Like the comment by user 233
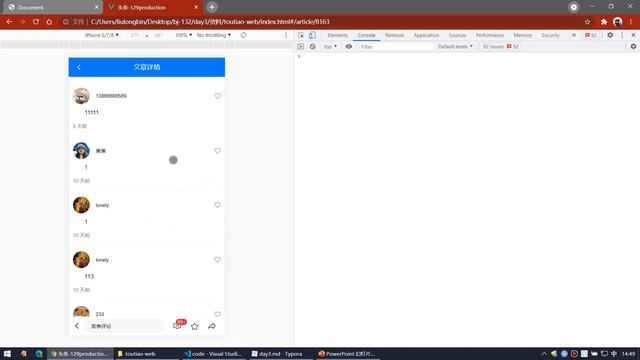The width and height of the screenshot is (640, 360). 217,314
